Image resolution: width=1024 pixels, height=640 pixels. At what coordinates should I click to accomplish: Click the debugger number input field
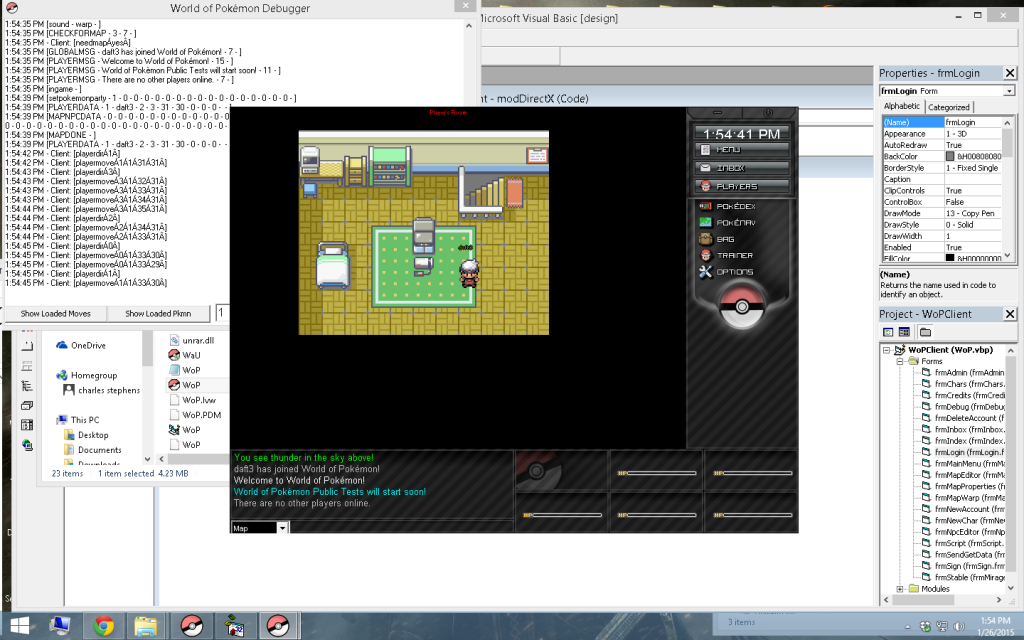223,313
